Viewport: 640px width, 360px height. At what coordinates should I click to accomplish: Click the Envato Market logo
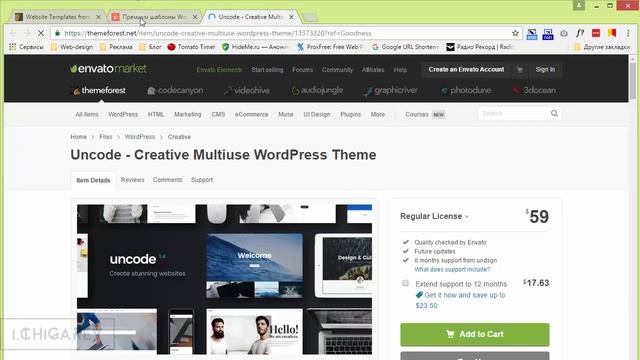point(108,69)
